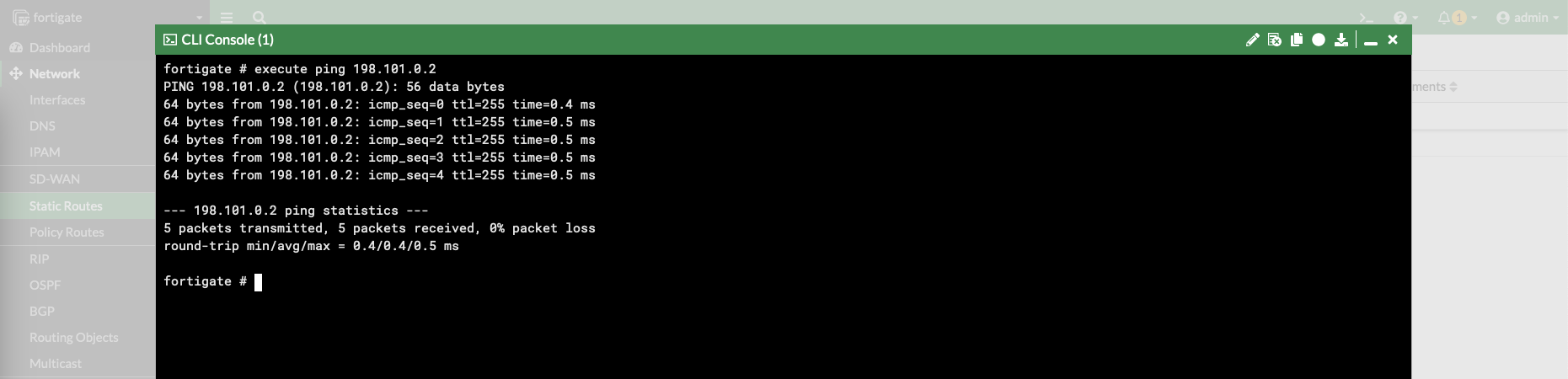The image size is (1568, 379).
Task: Start recording CLI commands with the circle icon
Action: click(1319, 40)
